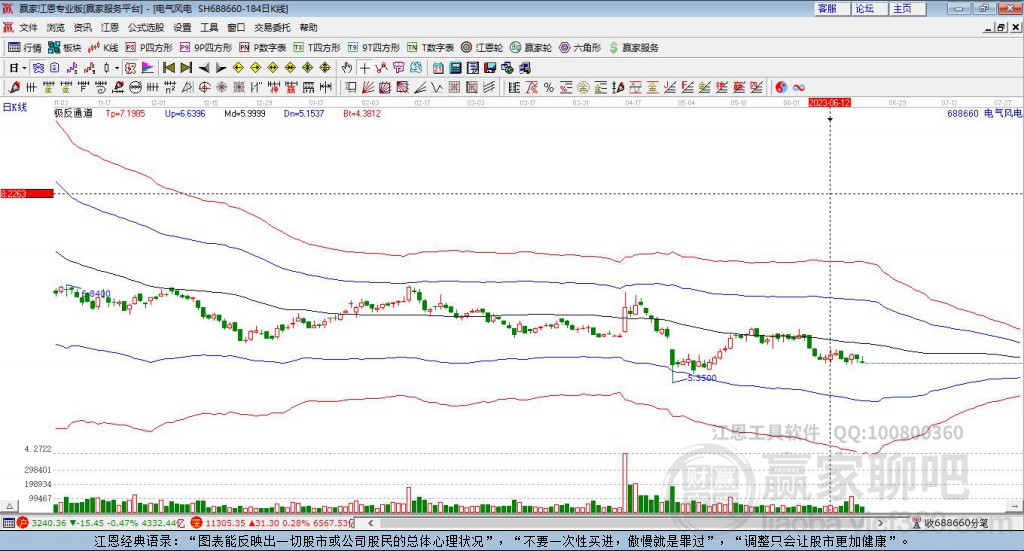
Task: Select the zigzag wave line tool
Action: pyautogui.click(x=437, y=87)
